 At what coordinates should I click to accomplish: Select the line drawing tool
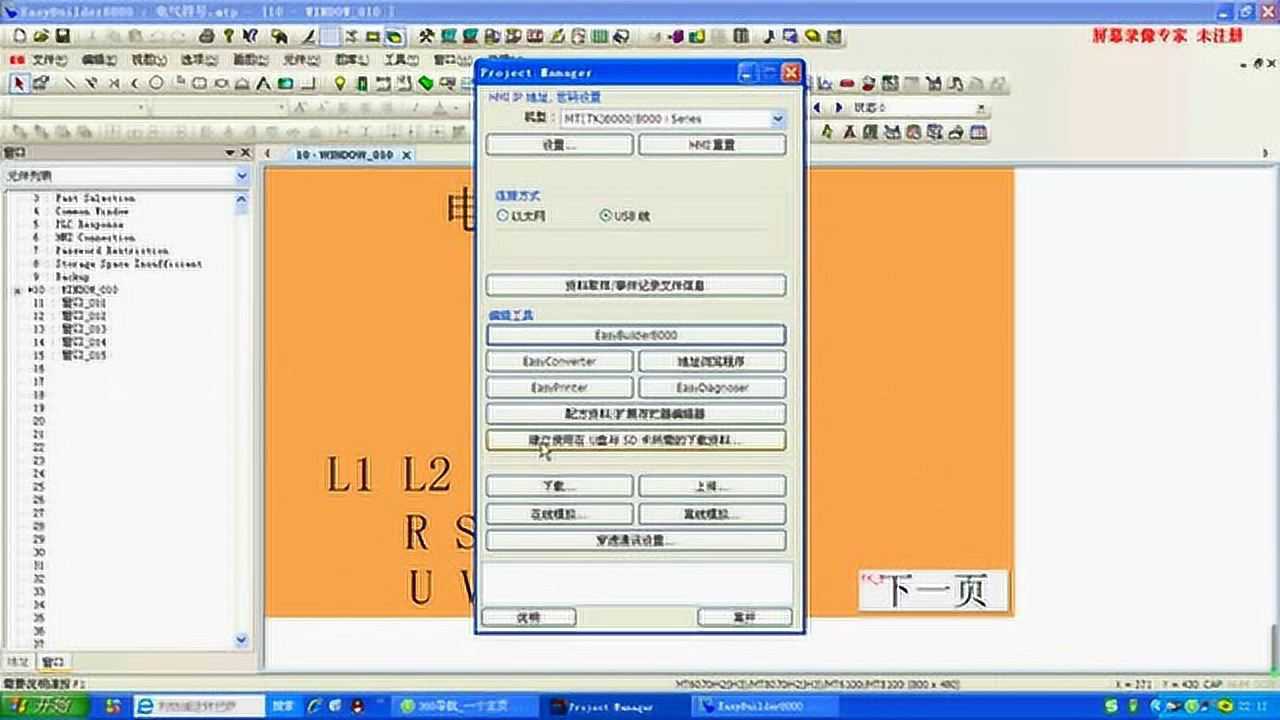(x=71, y=82)
